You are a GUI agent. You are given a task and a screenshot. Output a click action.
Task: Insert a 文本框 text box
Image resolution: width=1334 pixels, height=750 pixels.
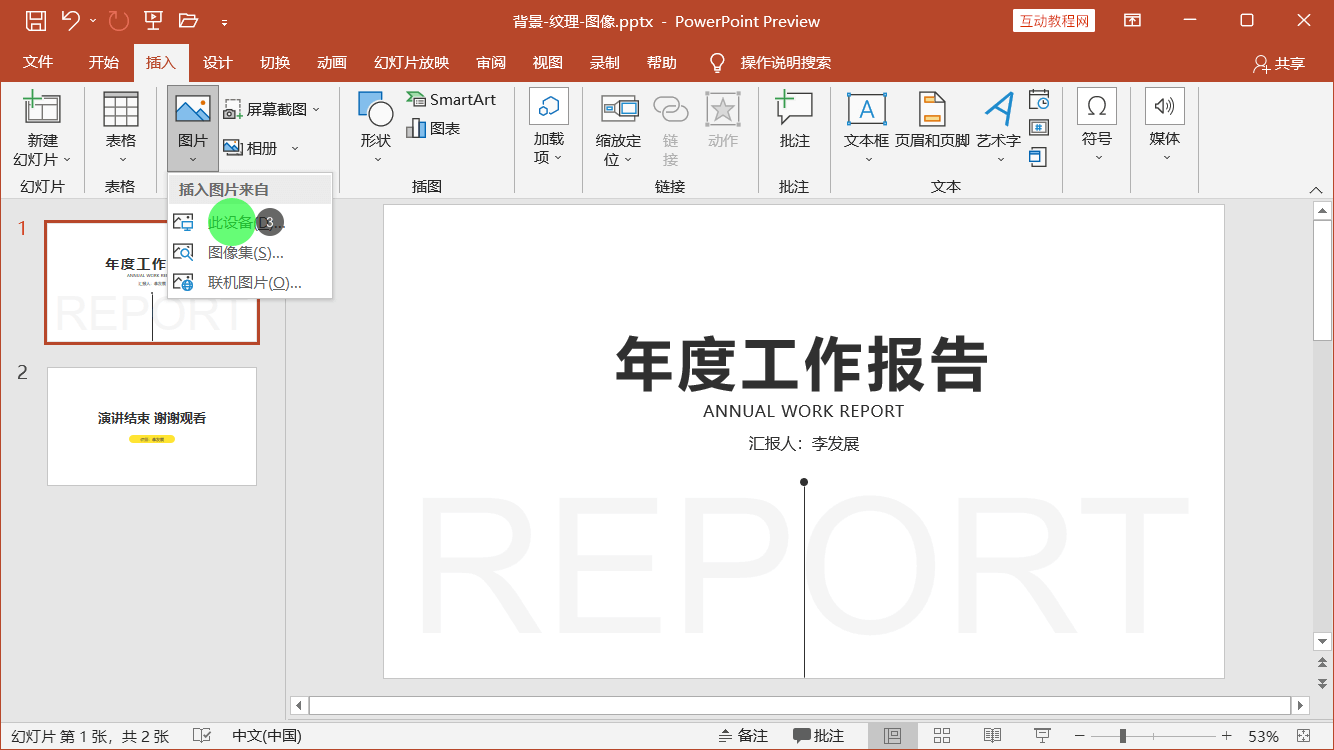[866, 129]
